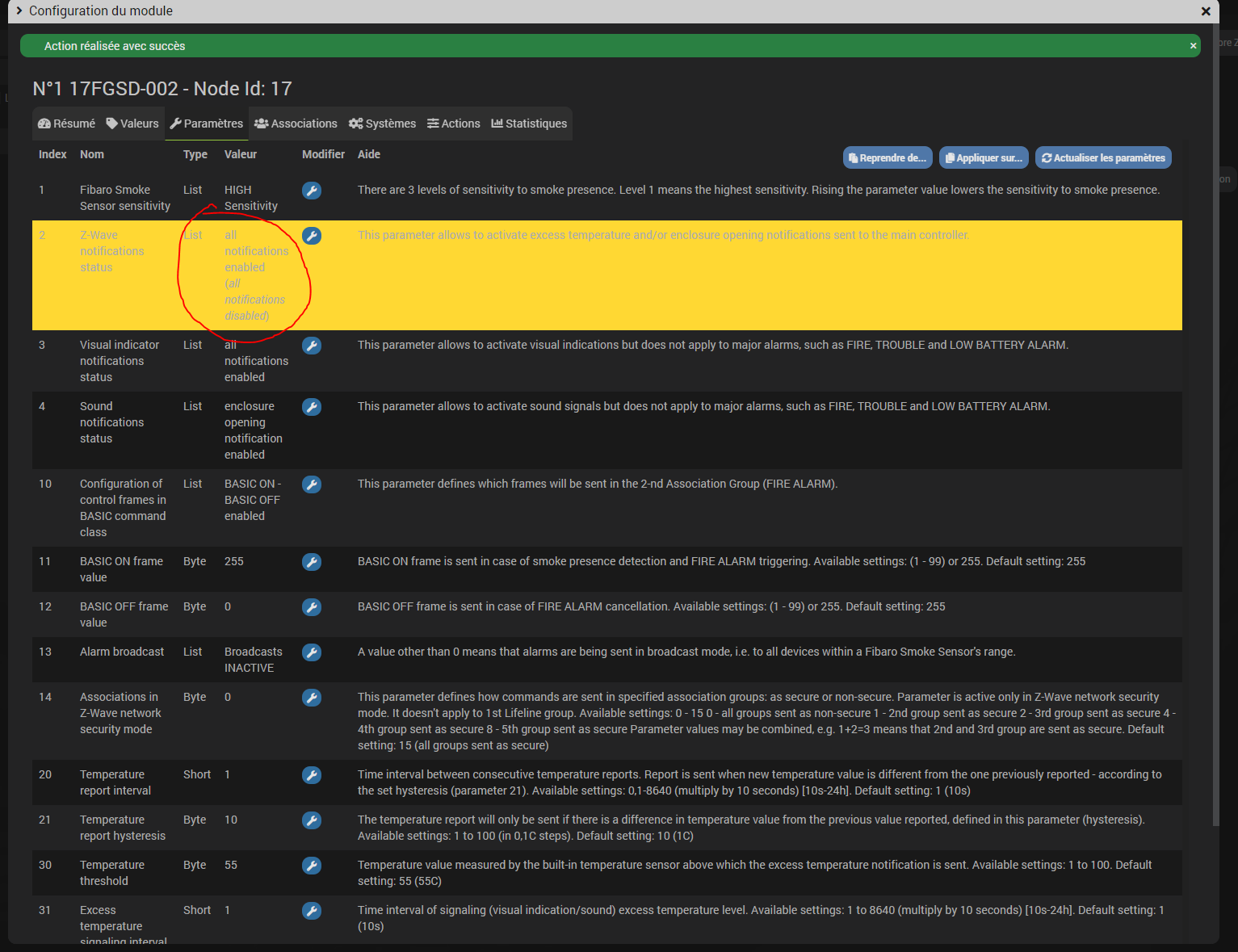The width and height of the screenshot is (1238, 952).
Task: Open Sound notifications status modify wrench
Action: coord(311,407)
